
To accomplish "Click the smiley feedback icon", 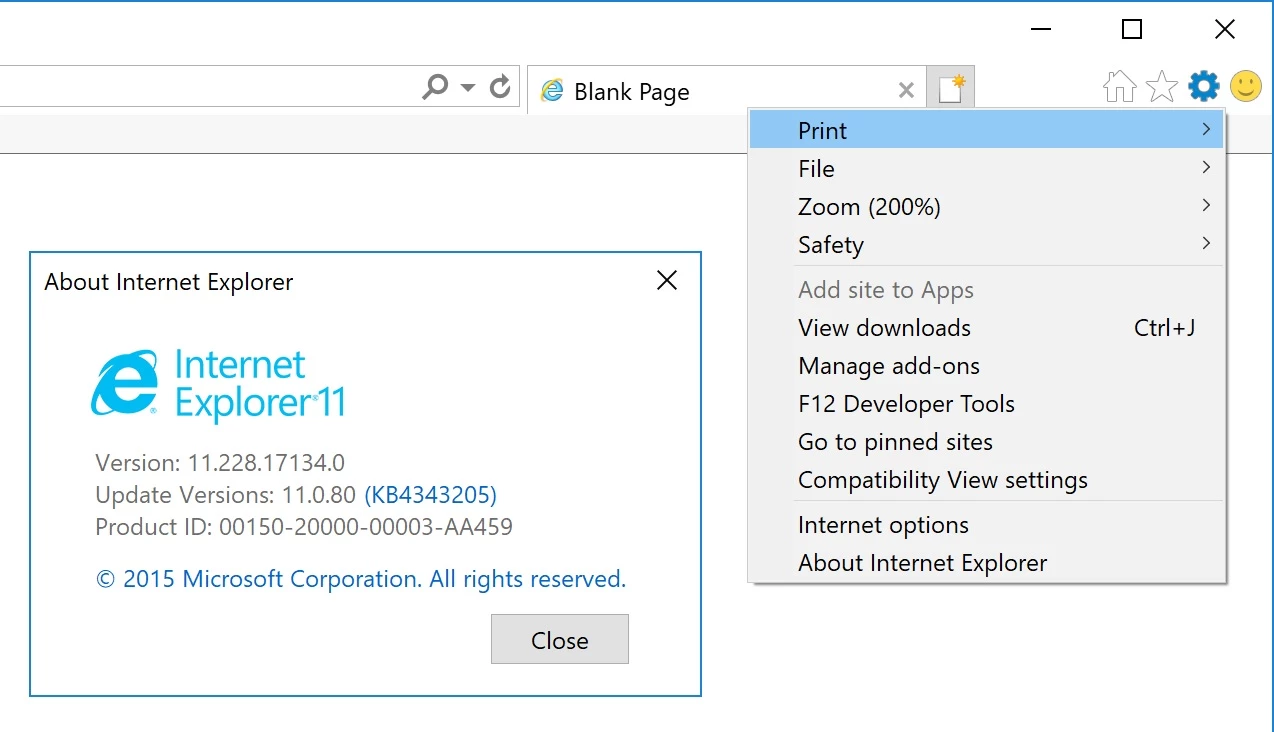I will (1245, 86).
